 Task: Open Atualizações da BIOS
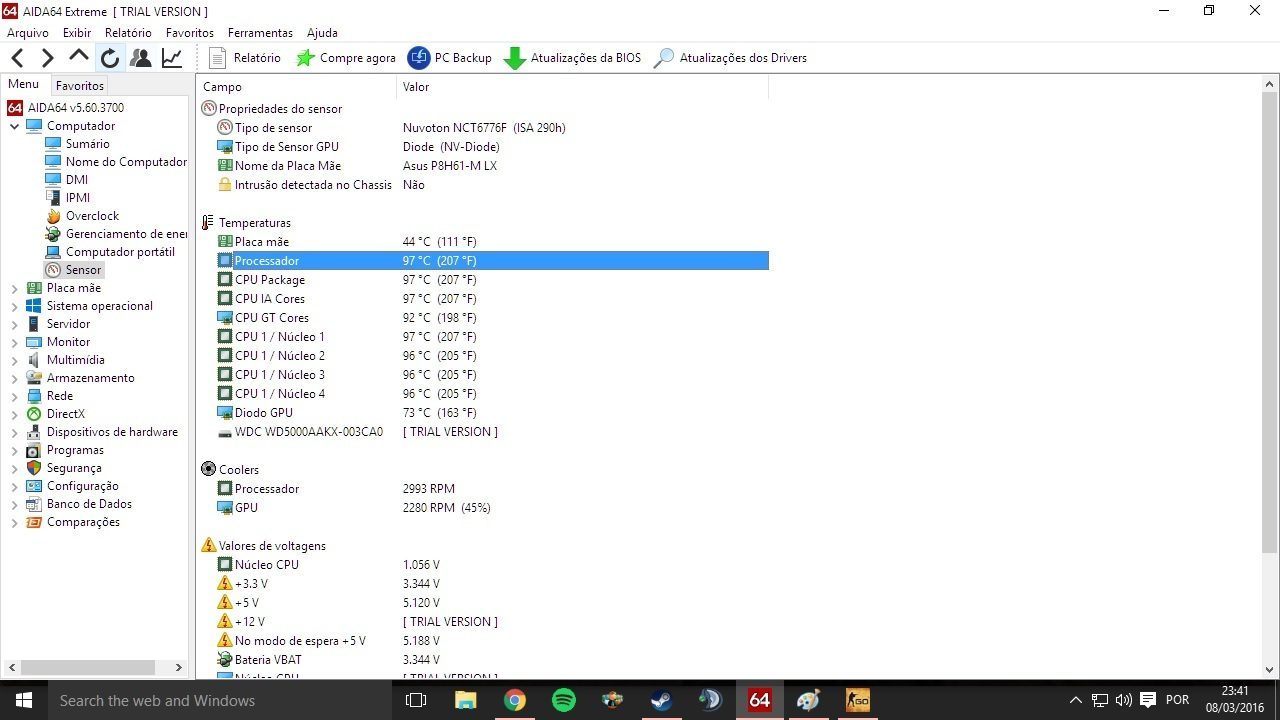click(x=572, y=58)
